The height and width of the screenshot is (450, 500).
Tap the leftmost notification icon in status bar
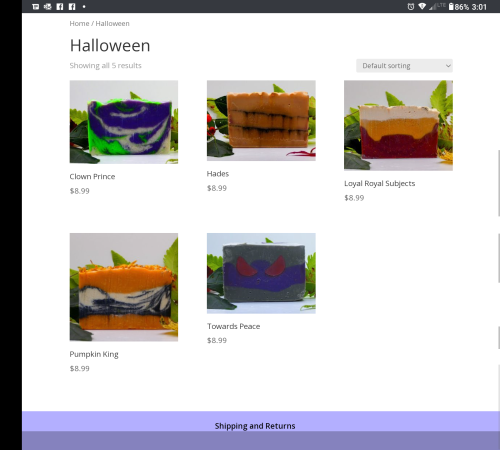click(x=36, y=6)
